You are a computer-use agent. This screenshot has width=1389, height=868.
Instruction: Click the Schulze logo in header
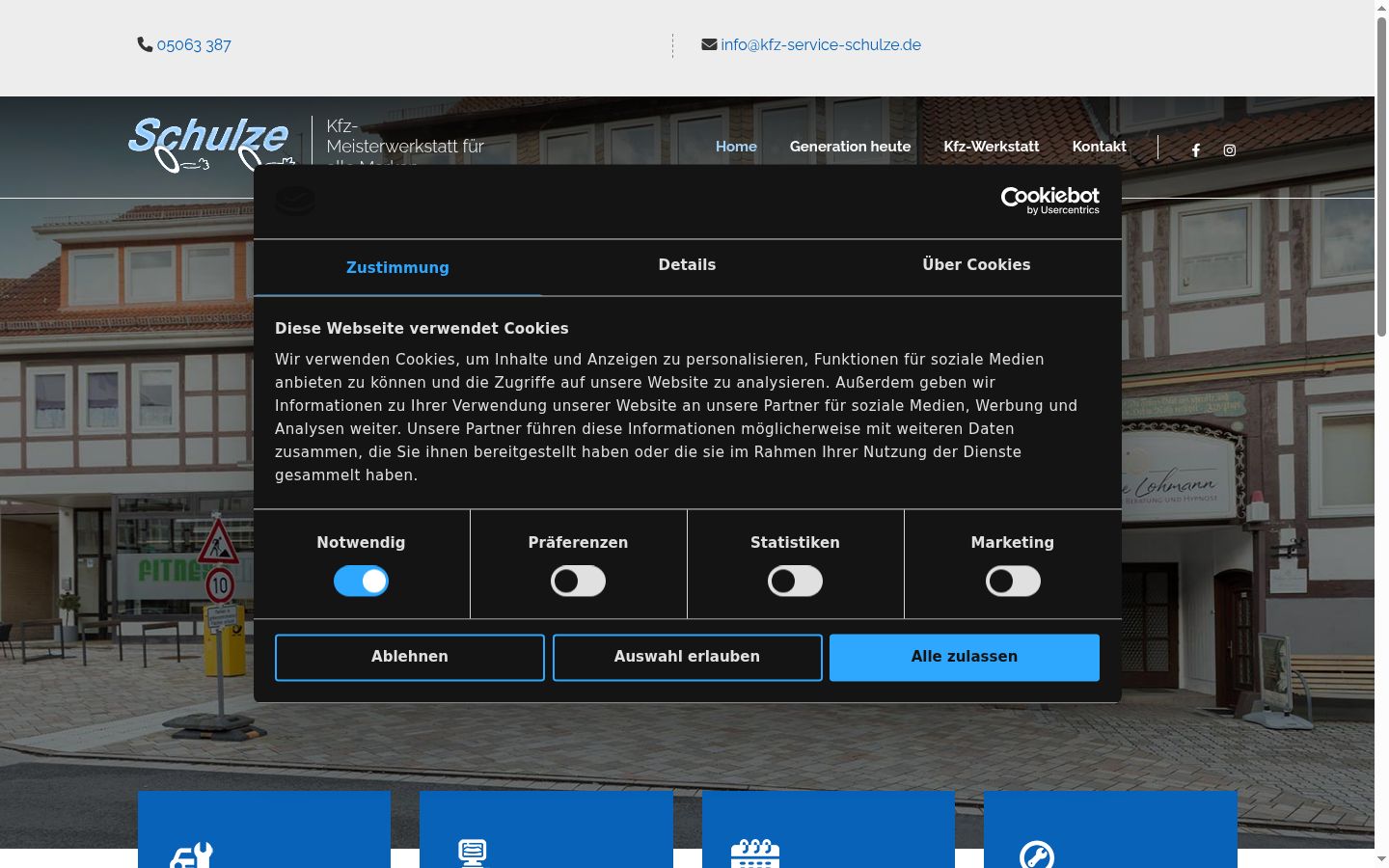click(209, 145)
